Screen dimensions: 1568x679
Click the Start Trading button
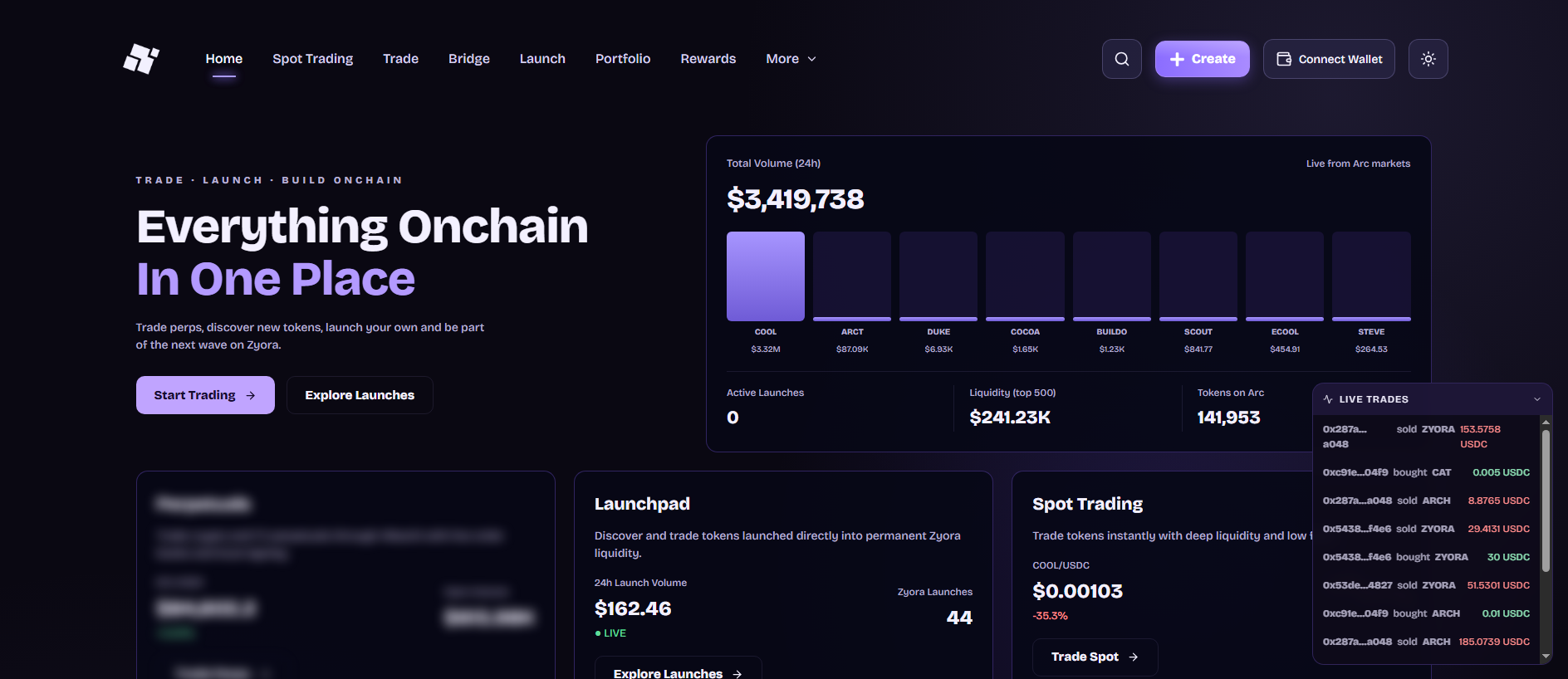click(x=205, y=395)
